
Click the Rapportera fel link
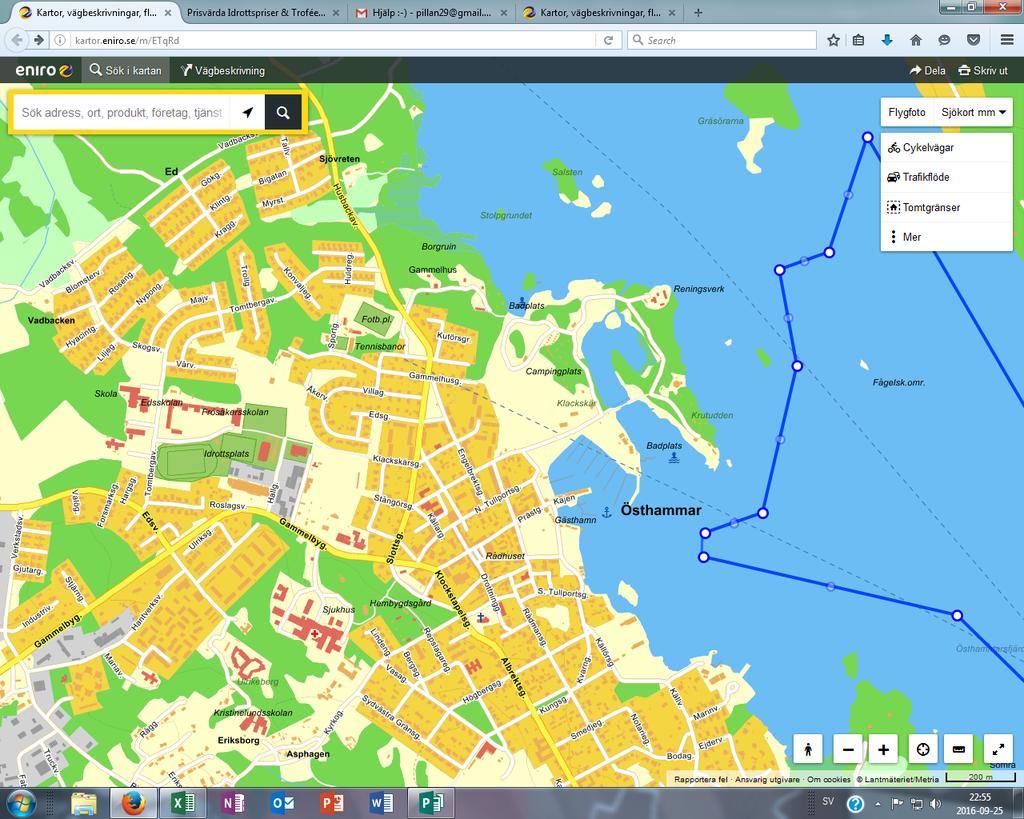point(701,779)
